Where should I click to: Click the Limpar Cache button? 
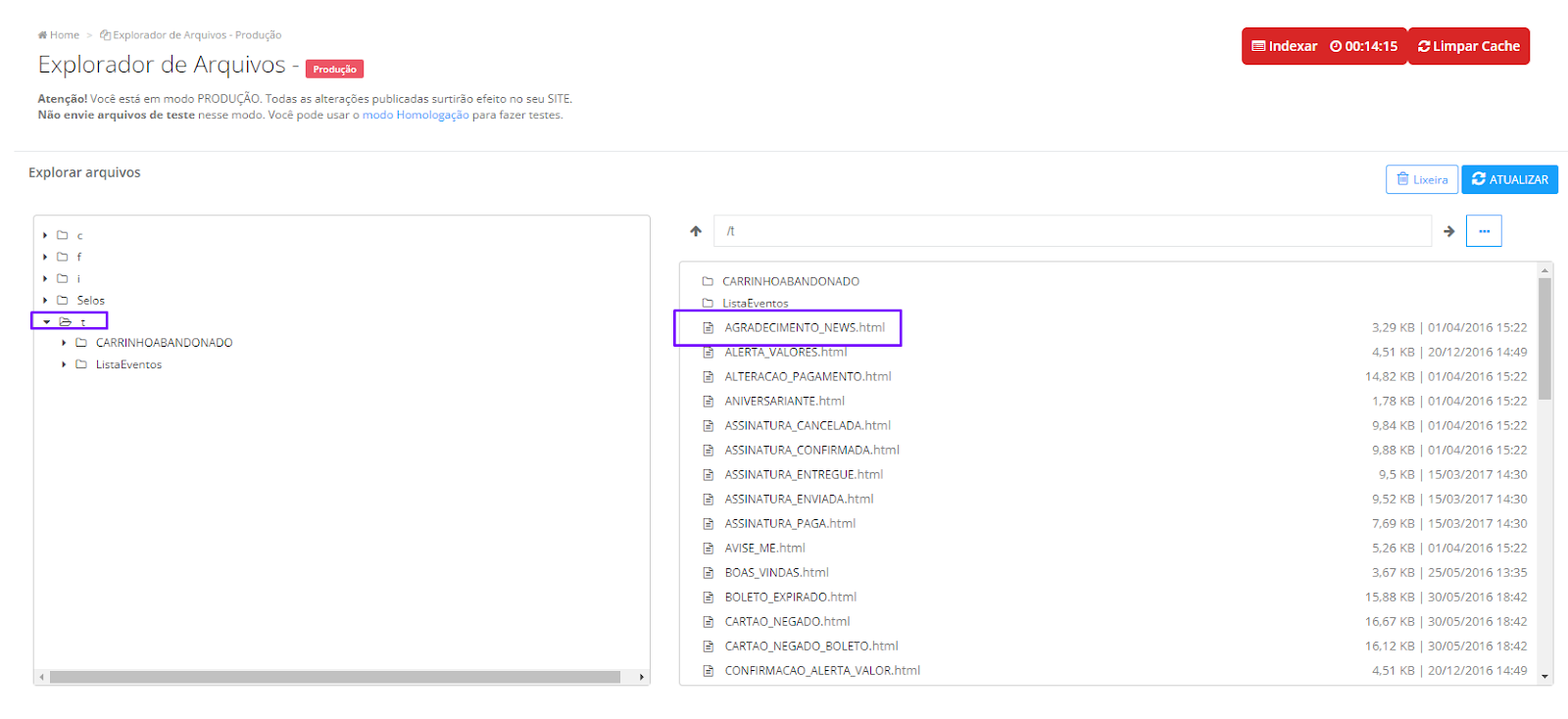click(x=1468, y=46)
